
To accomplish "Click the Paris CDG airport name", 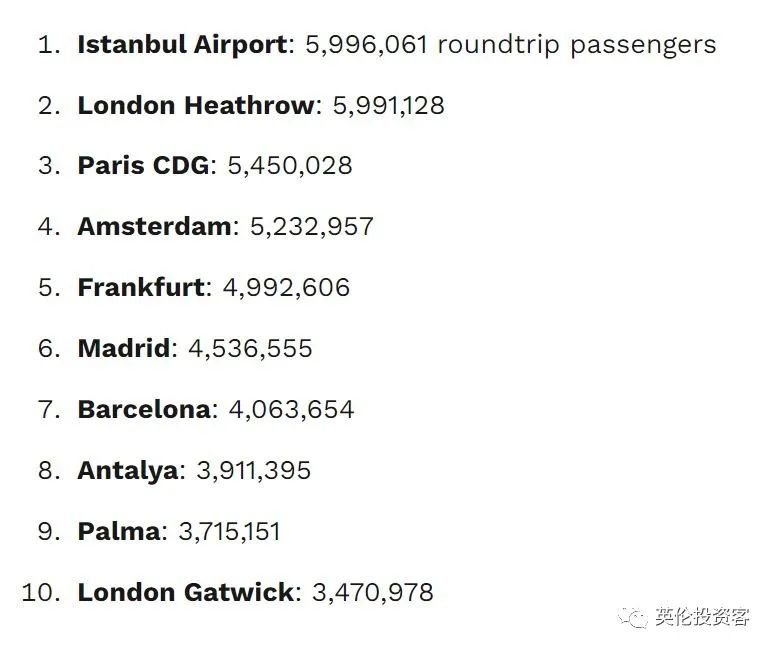I will (143, 165).
